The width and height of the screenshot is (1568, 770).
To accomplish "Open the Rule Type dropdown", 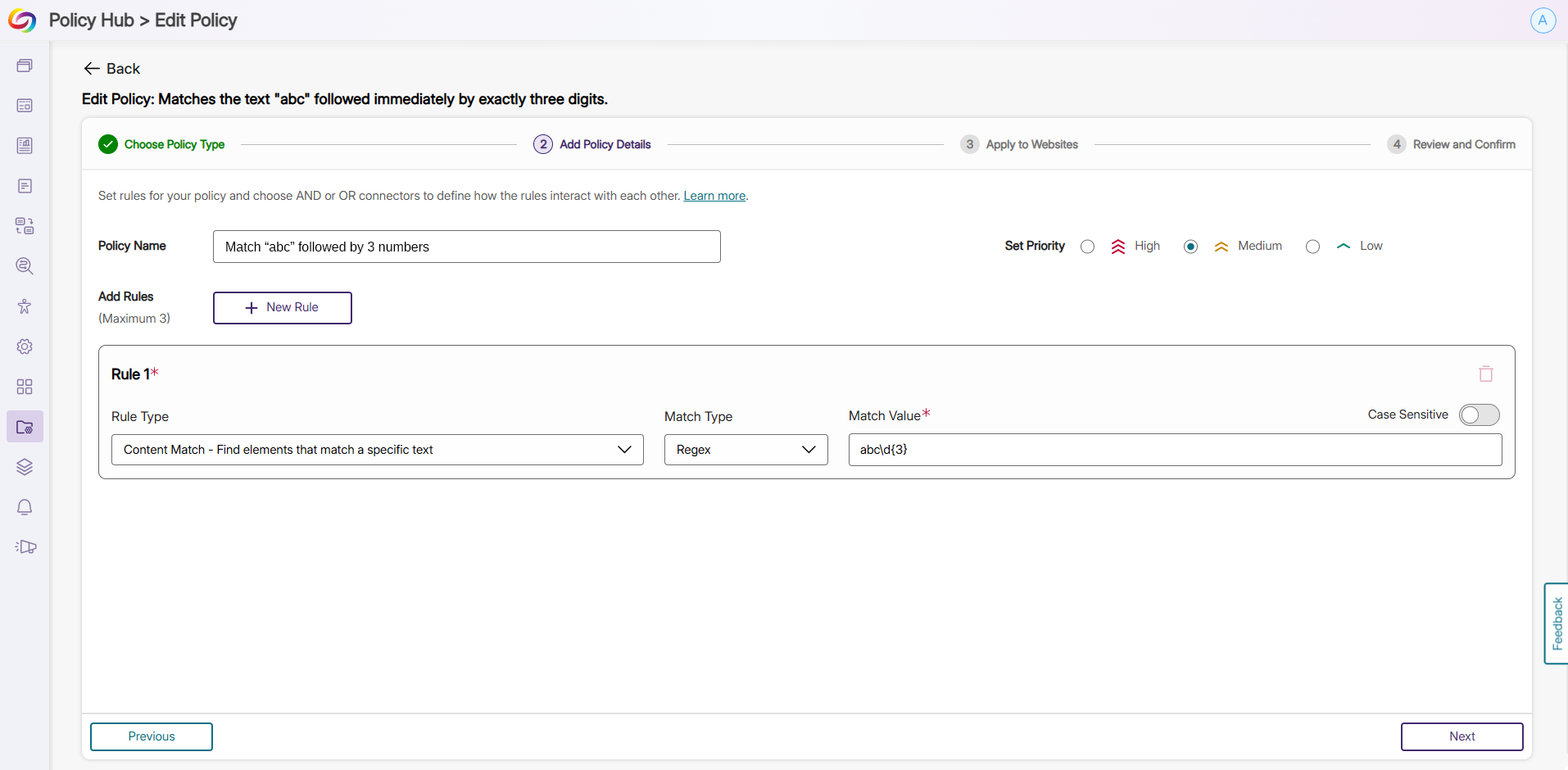I will 378,450.
